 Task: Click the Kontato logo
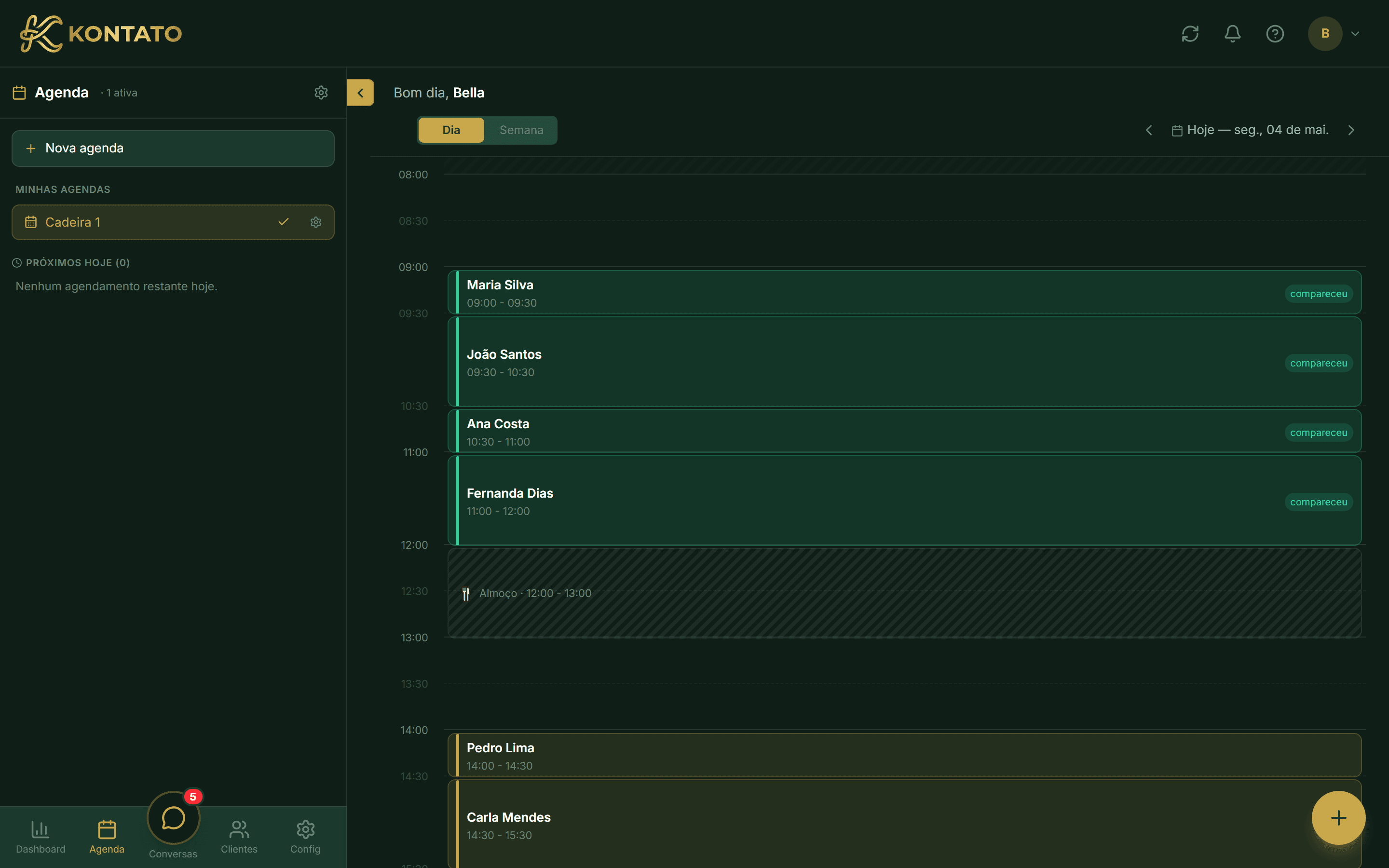[x=101, y=33]
